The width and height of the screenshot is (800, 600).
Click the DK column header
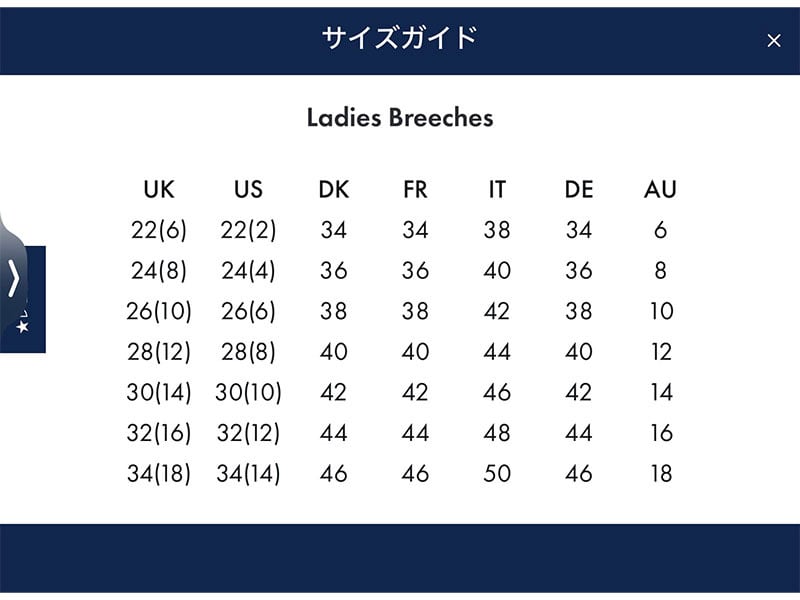334,190
